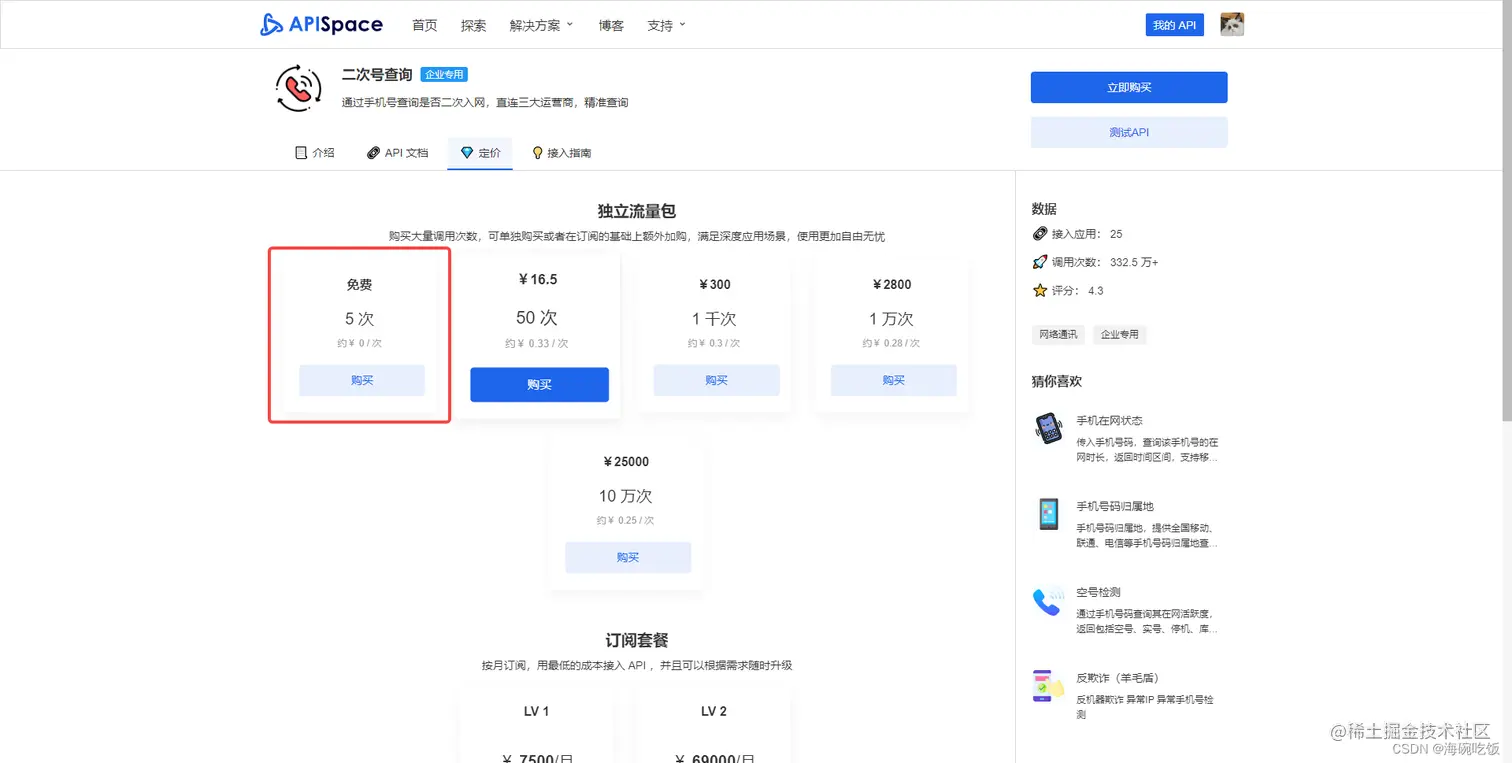This screenshot has width=1512, height=763.
Task: Click the 网络通讯 tag
Action: pyautogui.click(x=1058, y=334)
